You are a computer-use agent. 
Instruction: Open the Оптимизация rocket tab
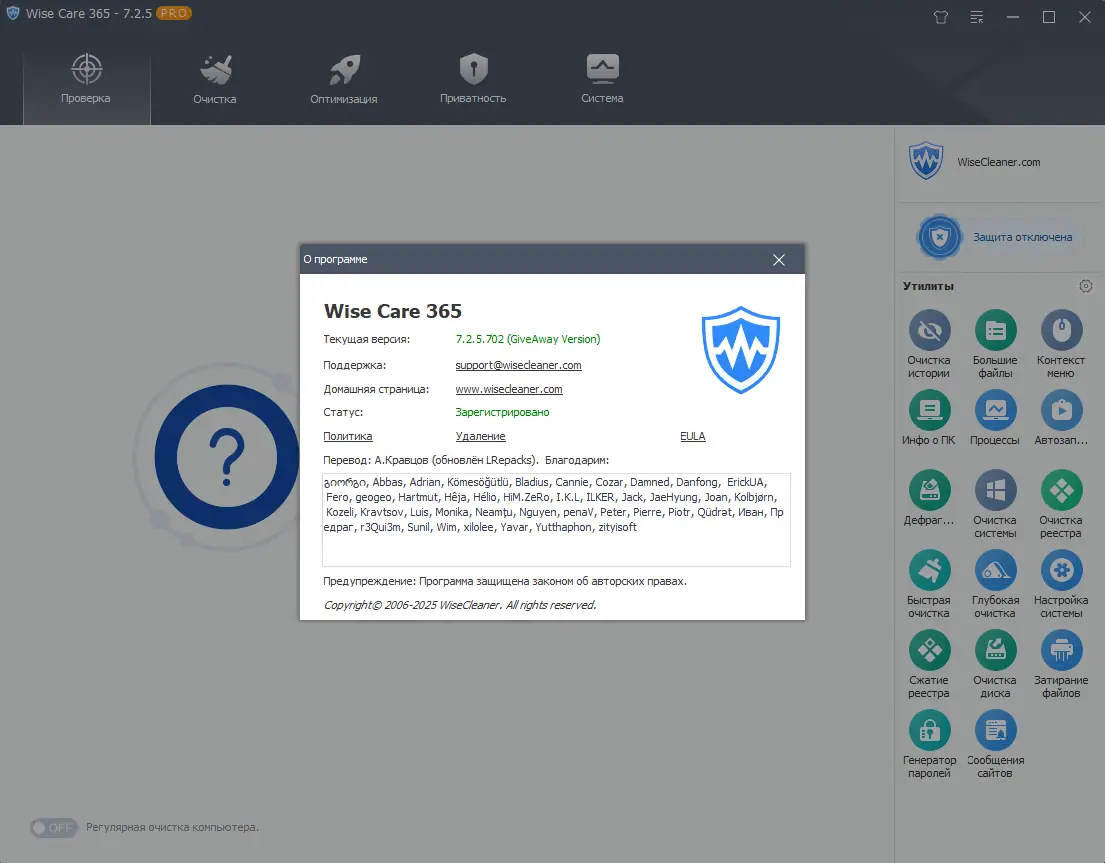344,80
